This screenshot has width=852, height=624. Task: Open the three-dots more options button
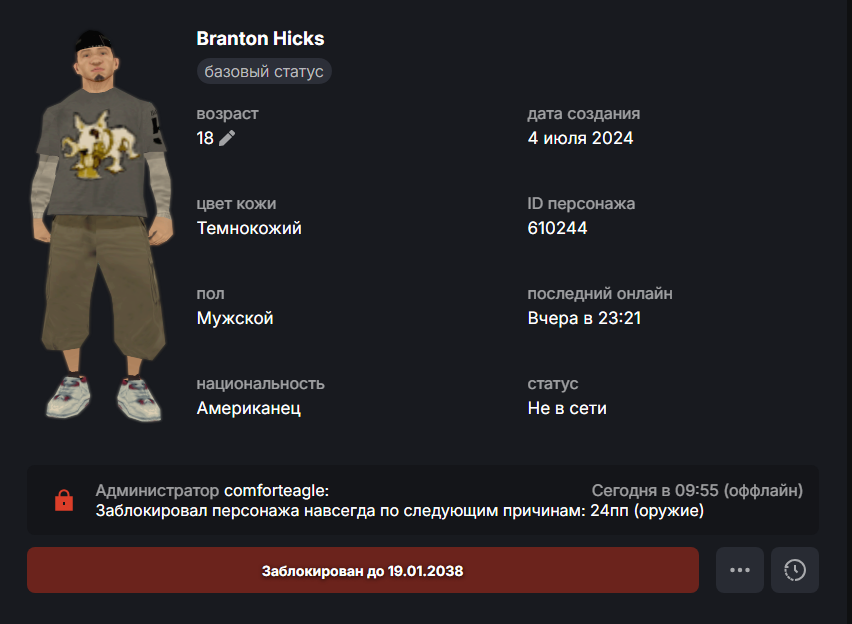point(740,570)
